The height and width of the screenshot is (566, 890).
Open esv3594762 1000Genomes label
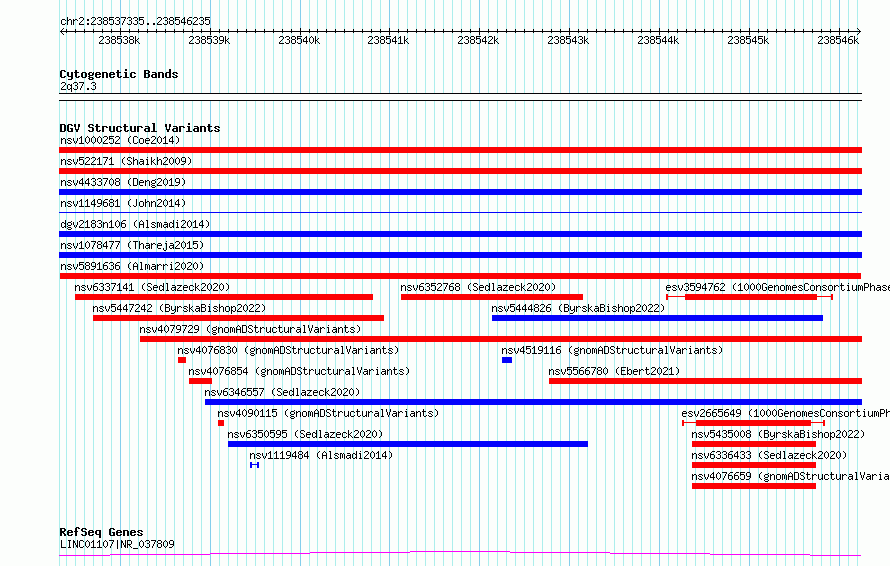pos(778,287)
